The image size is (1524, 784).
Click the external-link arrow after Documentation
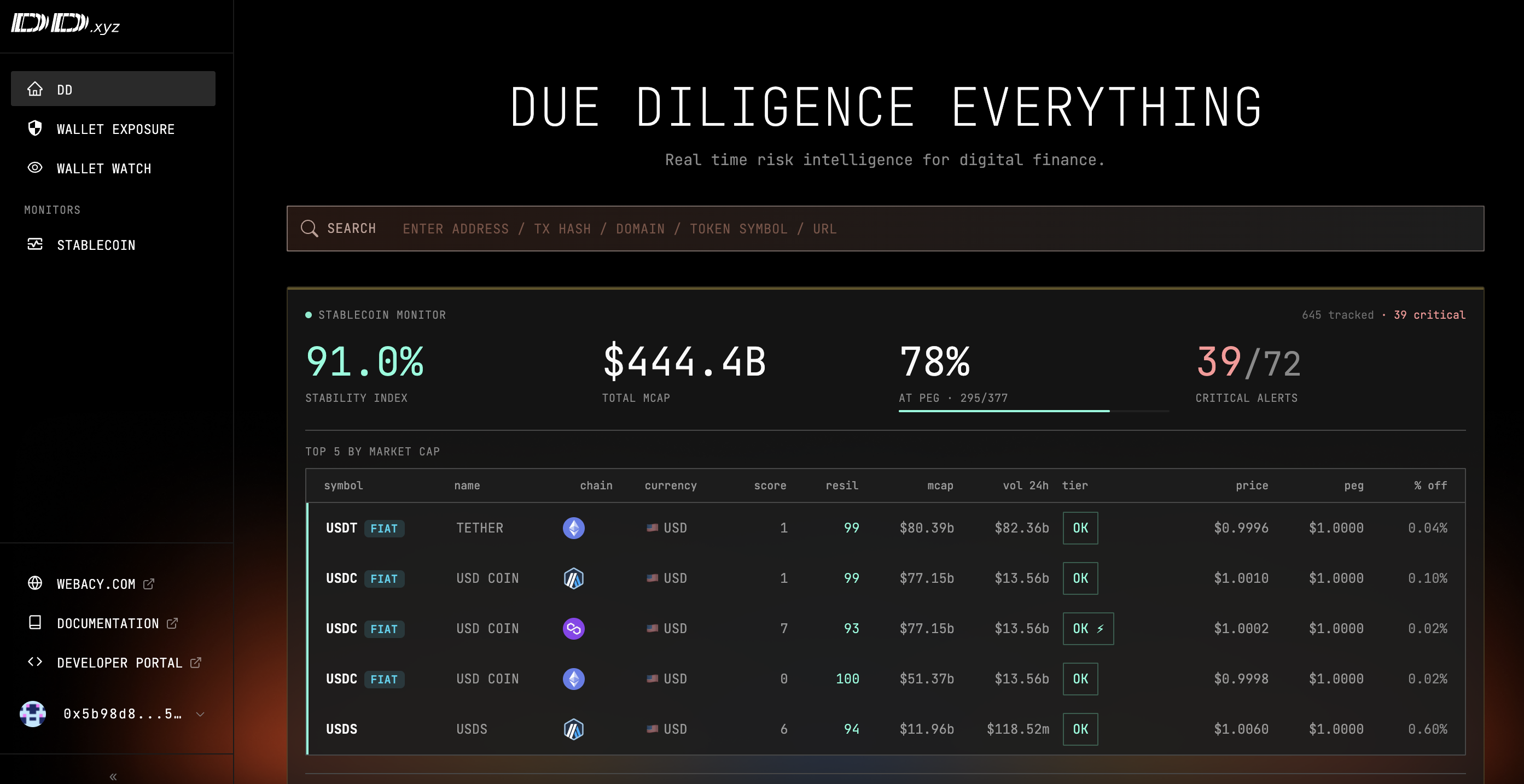coord(172,623)
